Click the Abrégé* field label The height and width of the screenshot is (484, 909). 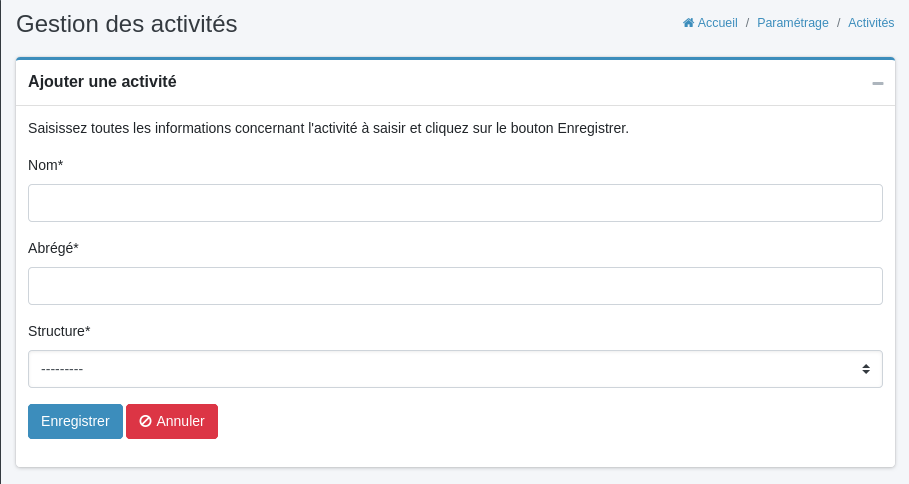53,248
